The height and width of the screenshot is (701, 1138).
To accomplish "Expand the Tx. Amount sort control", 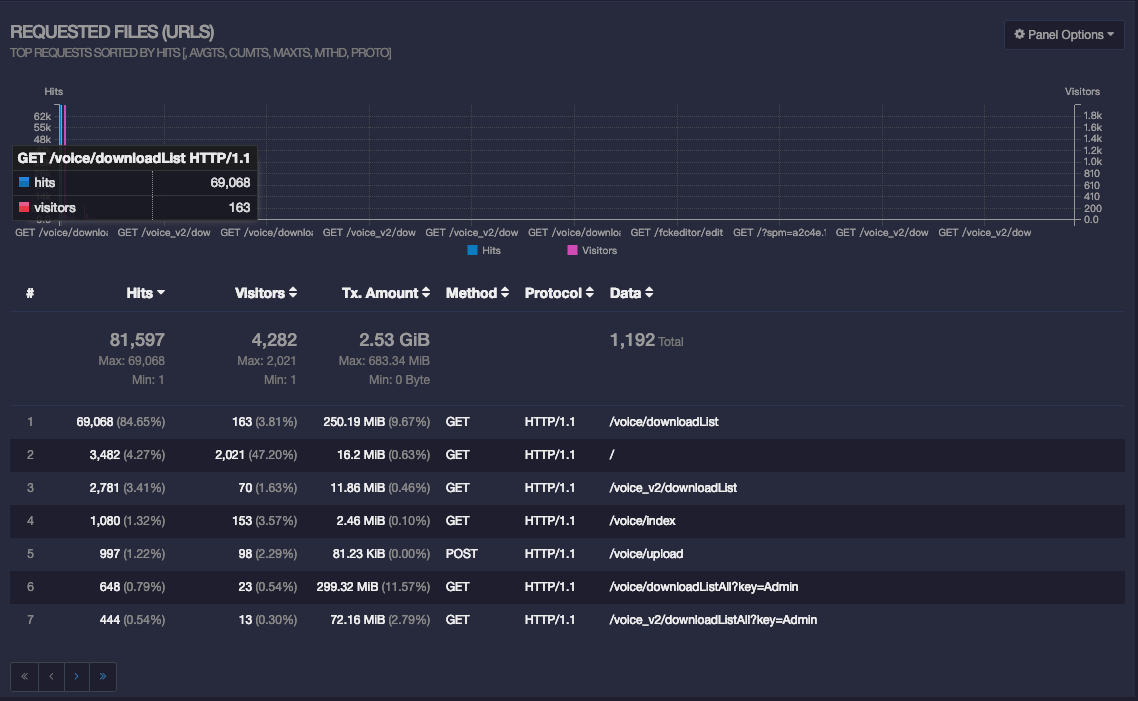I will coord(426,292).
